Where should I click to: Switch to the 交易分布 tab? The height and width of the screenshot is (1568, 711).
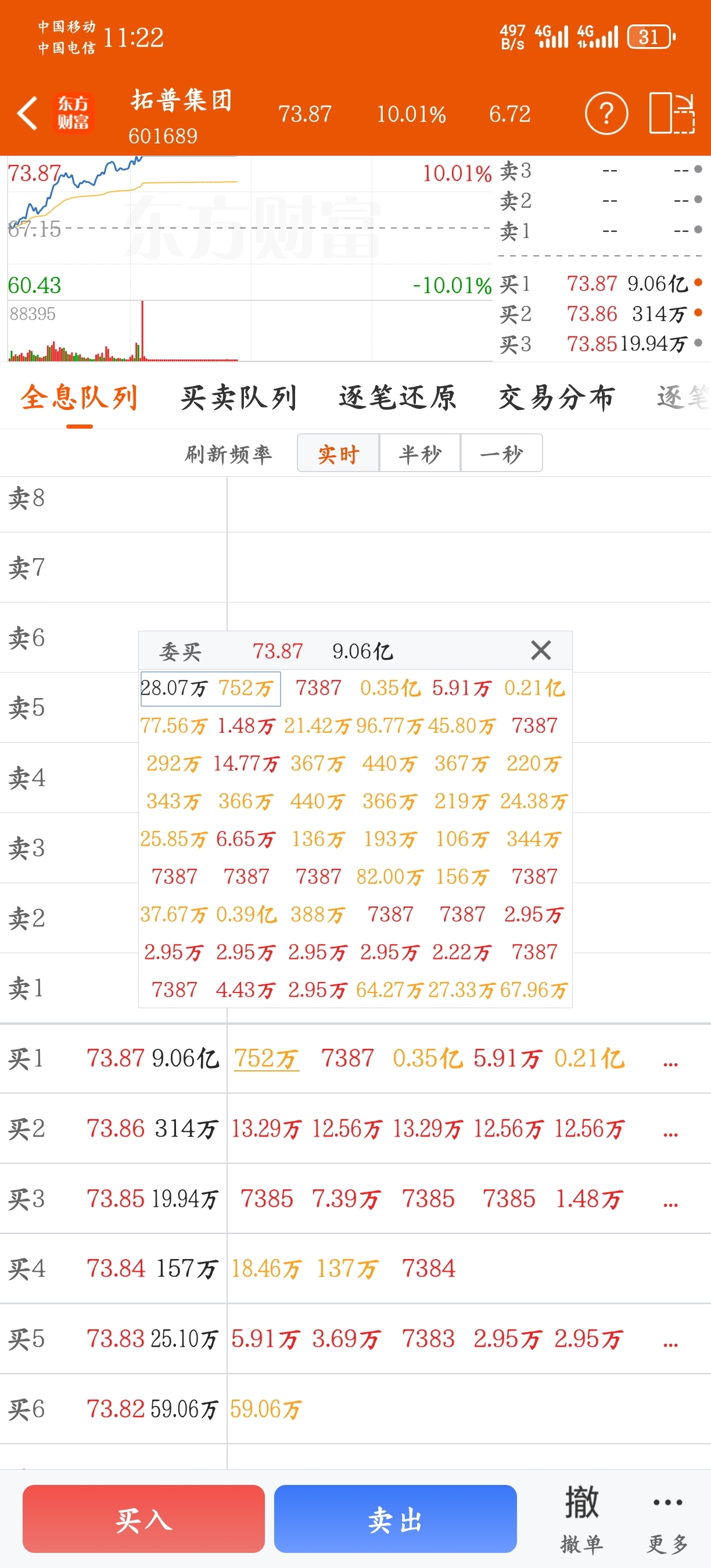click(556, 398)
